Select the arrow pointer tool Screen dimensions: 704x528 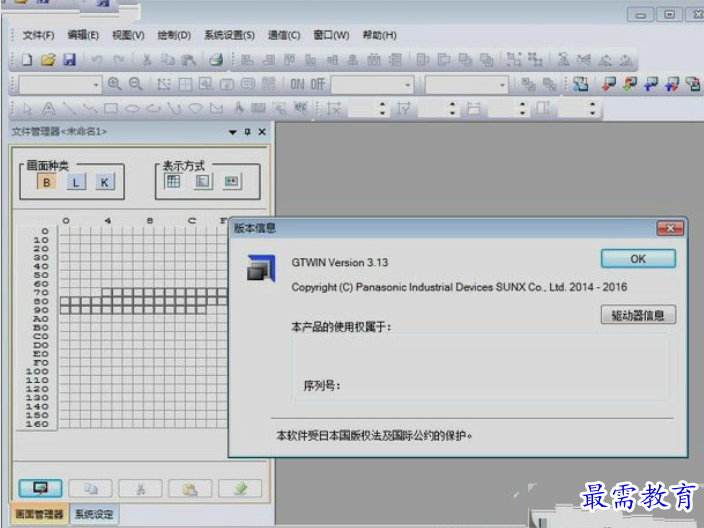[27, 109]
